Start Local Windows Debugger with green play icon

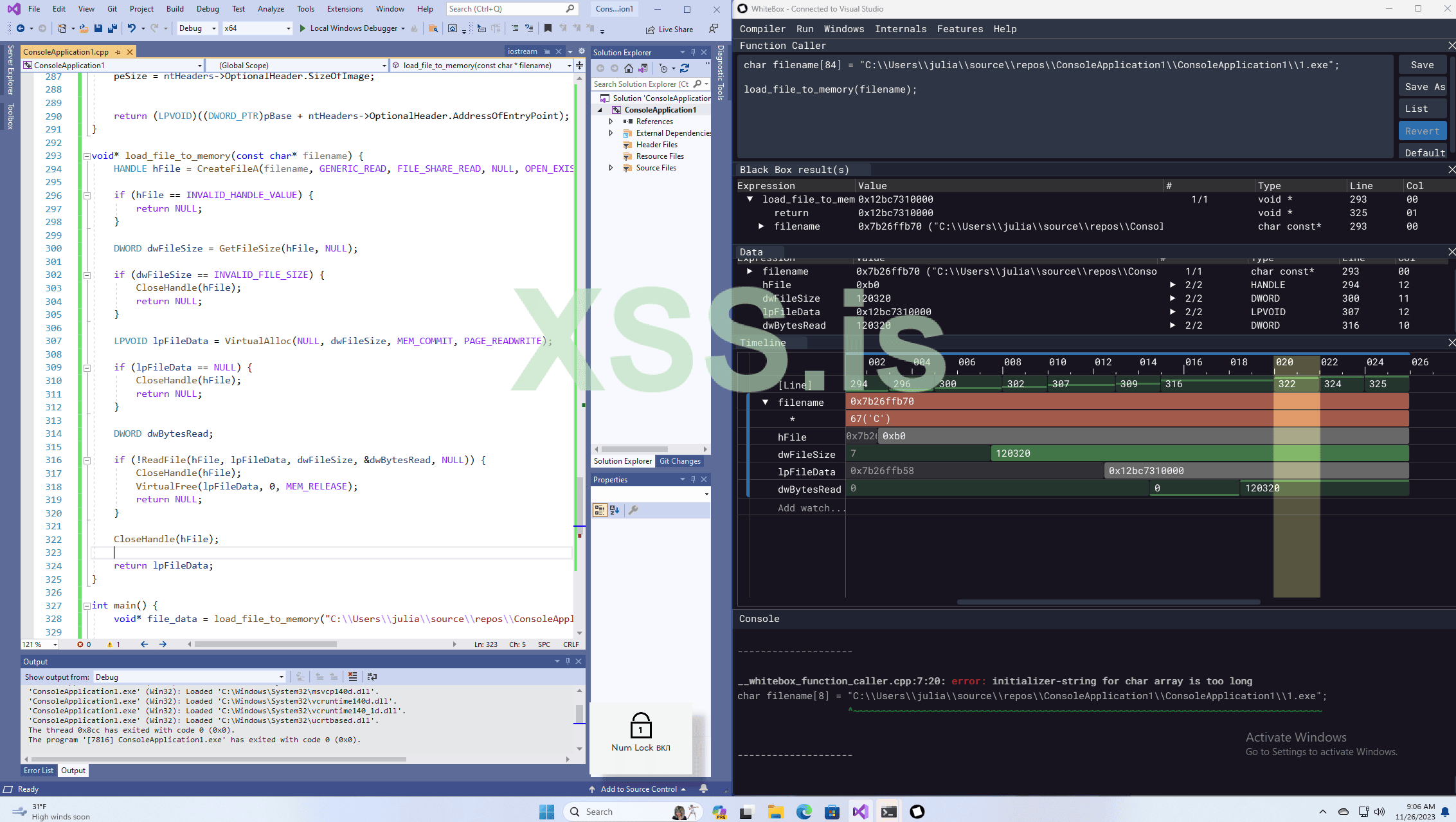pyautogui.click(x=302, y=28)
